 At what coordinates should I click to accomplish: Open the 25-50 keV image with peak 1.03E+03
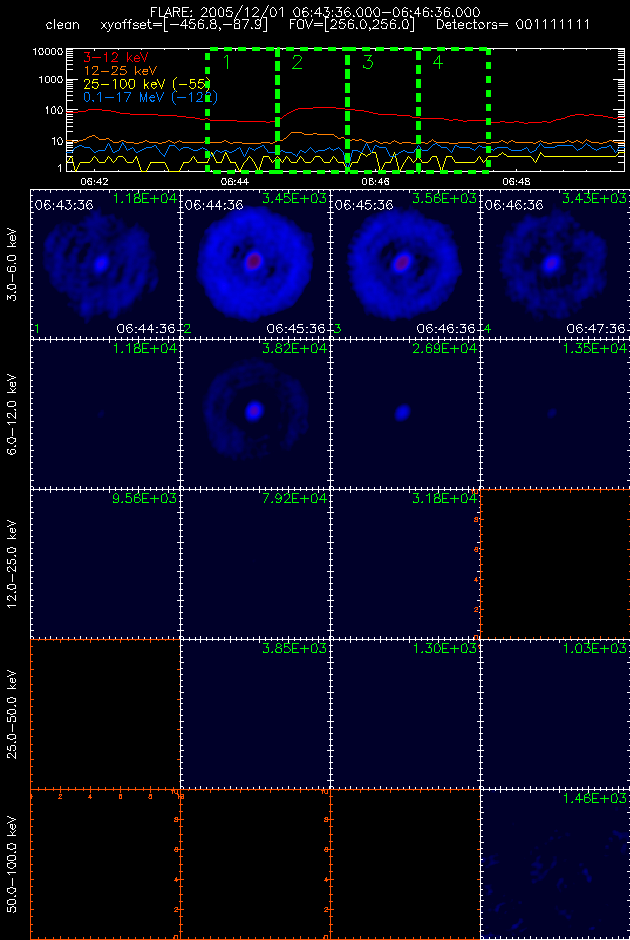[555, 713]
